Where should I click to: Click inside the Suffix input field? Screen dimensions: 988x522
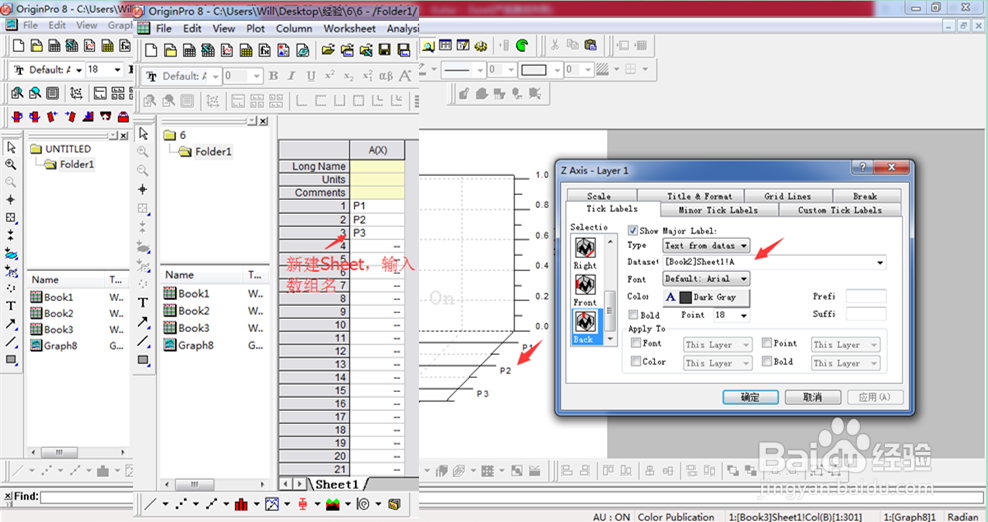pyautogui.click(x=866, y=314)
